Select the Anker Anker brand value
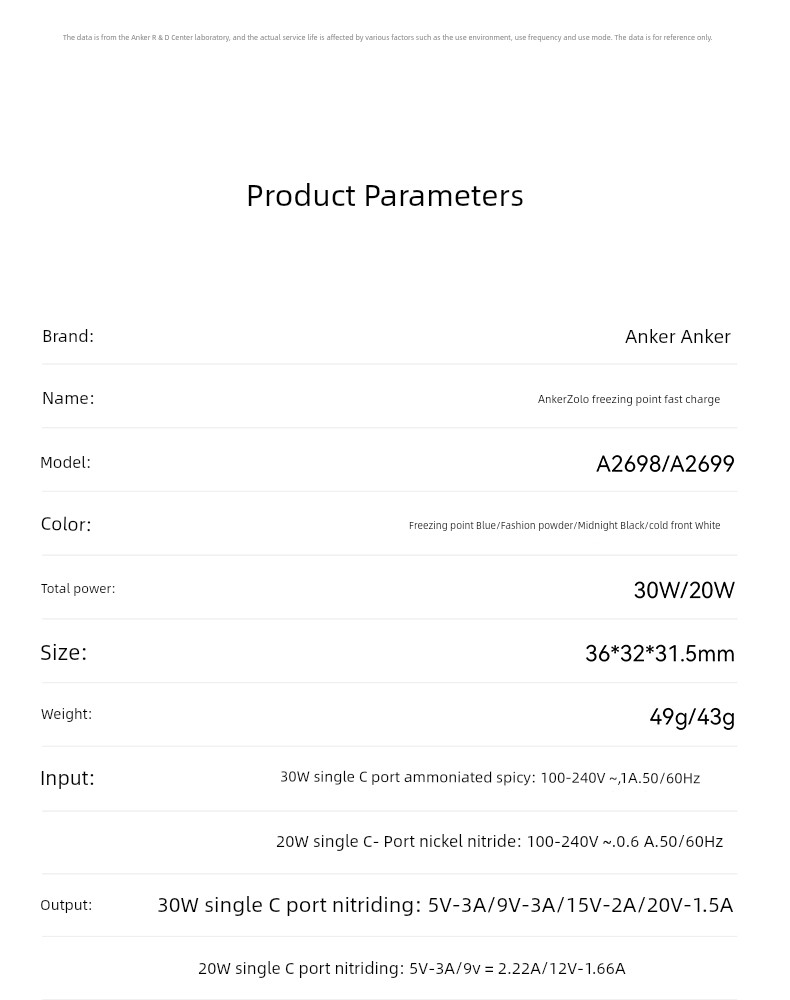790x1000 pixels. [677, 337]
